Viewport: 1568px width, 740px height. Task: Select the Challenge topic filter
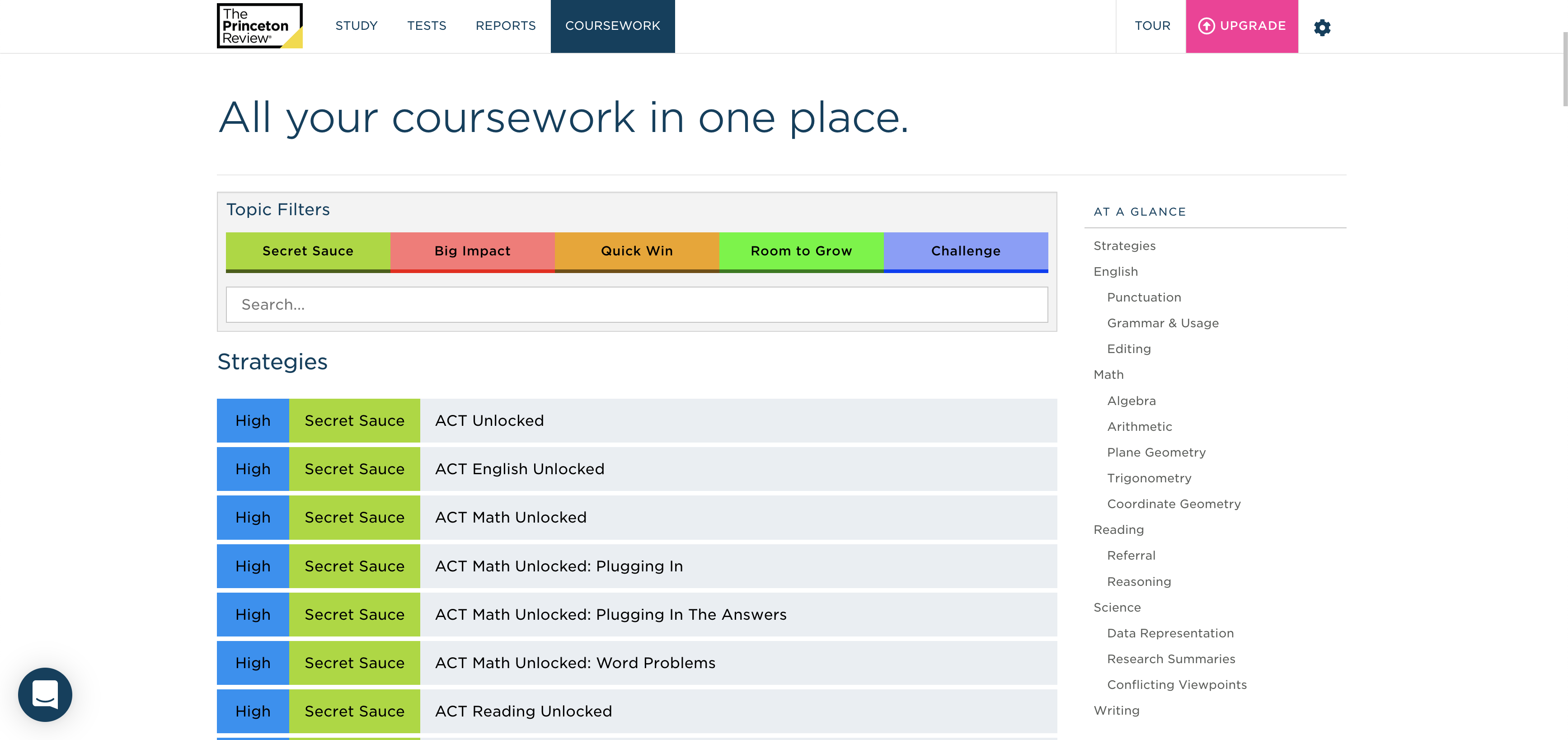(x=965, y=251)
